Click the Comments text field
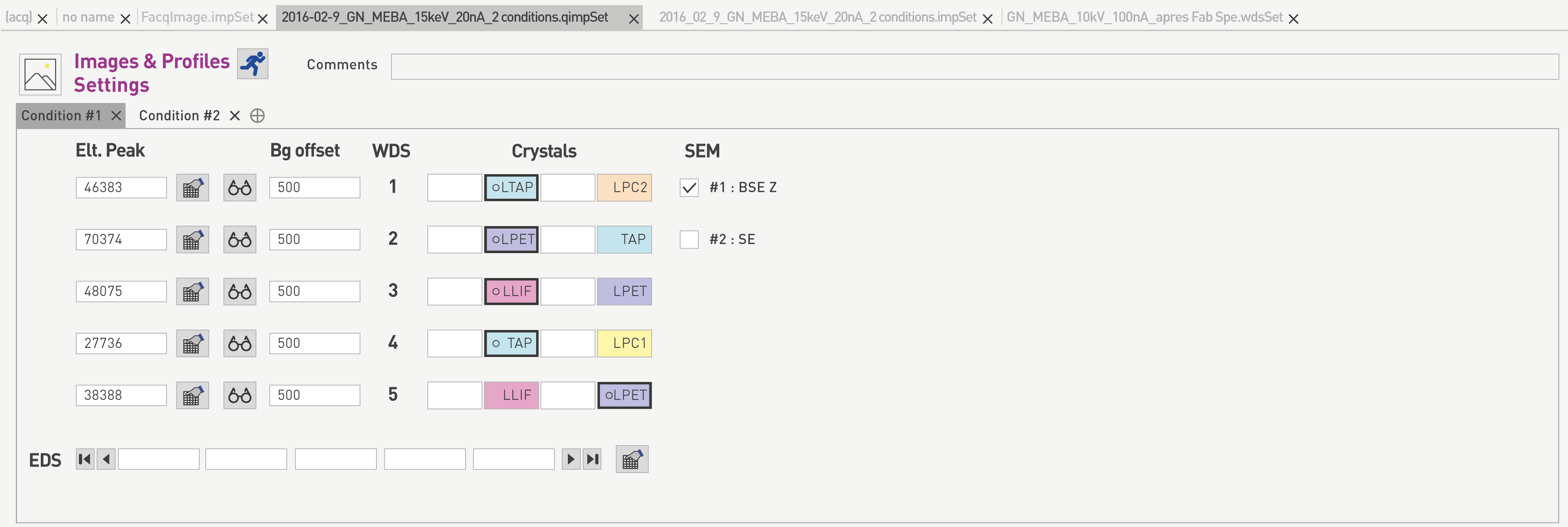1568x527 pixels. tap(974, 66)
